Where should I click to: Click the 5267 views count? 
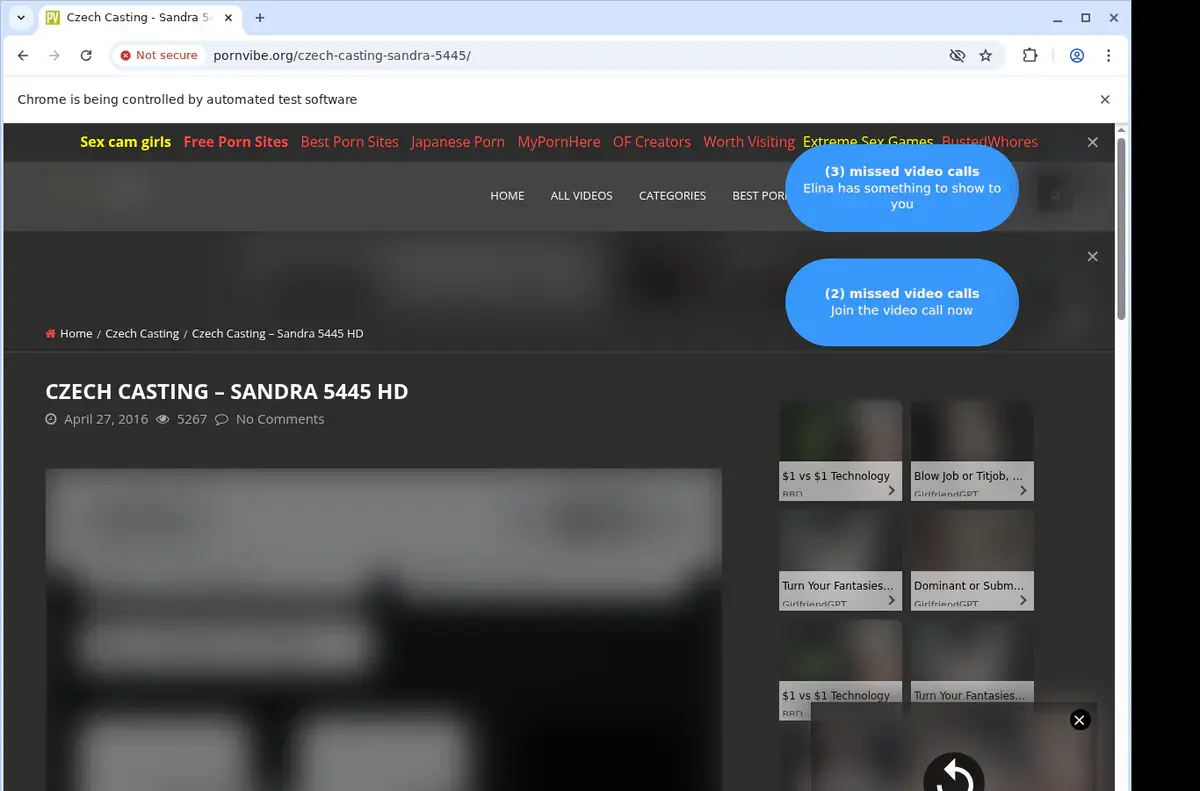click(192, 419)
